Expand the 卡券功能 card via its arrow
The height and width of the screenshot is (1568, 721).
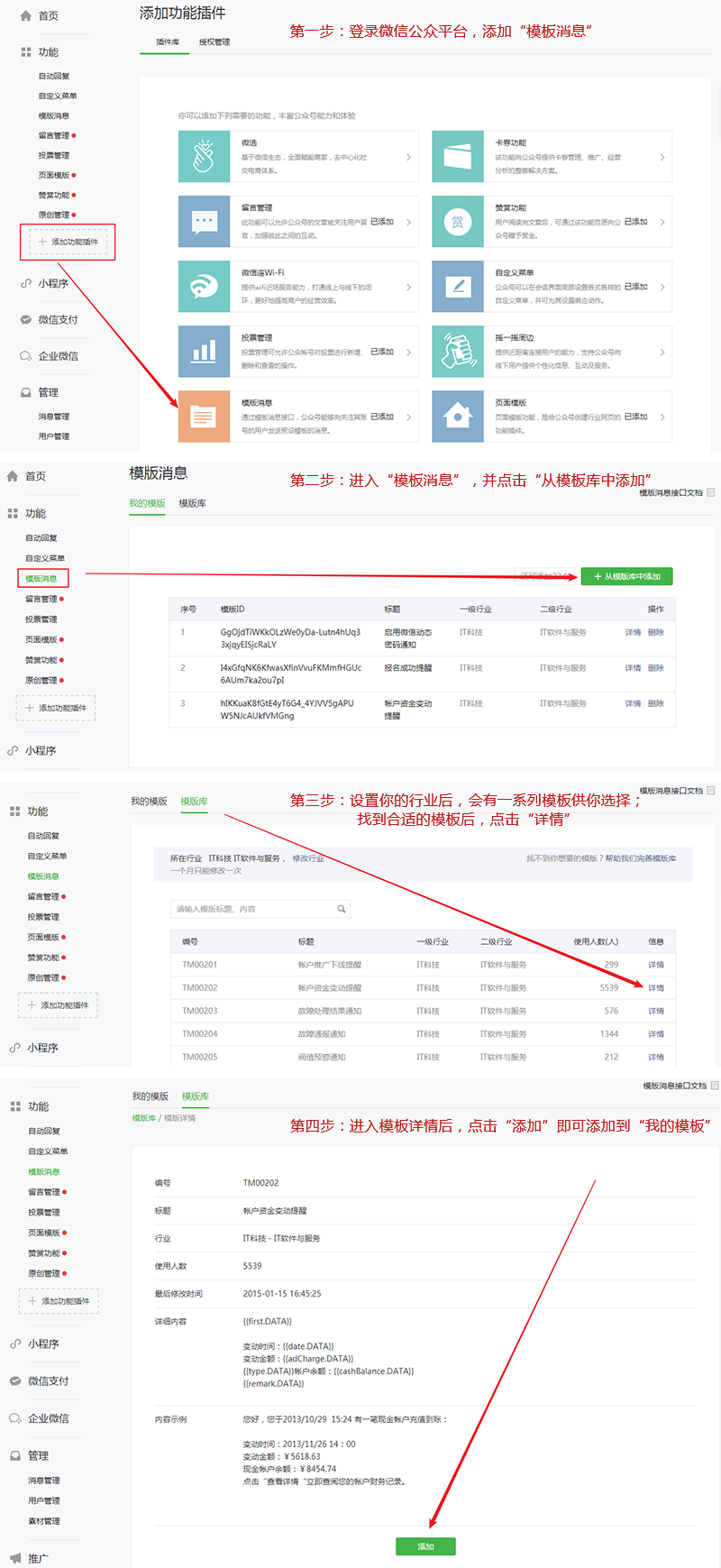[662, 157]
